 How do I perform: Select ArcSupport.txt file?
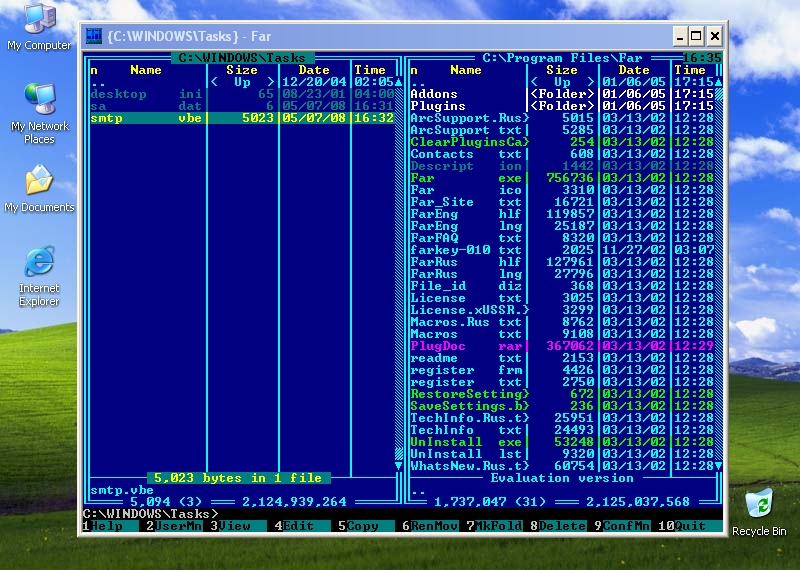[562, 130]
